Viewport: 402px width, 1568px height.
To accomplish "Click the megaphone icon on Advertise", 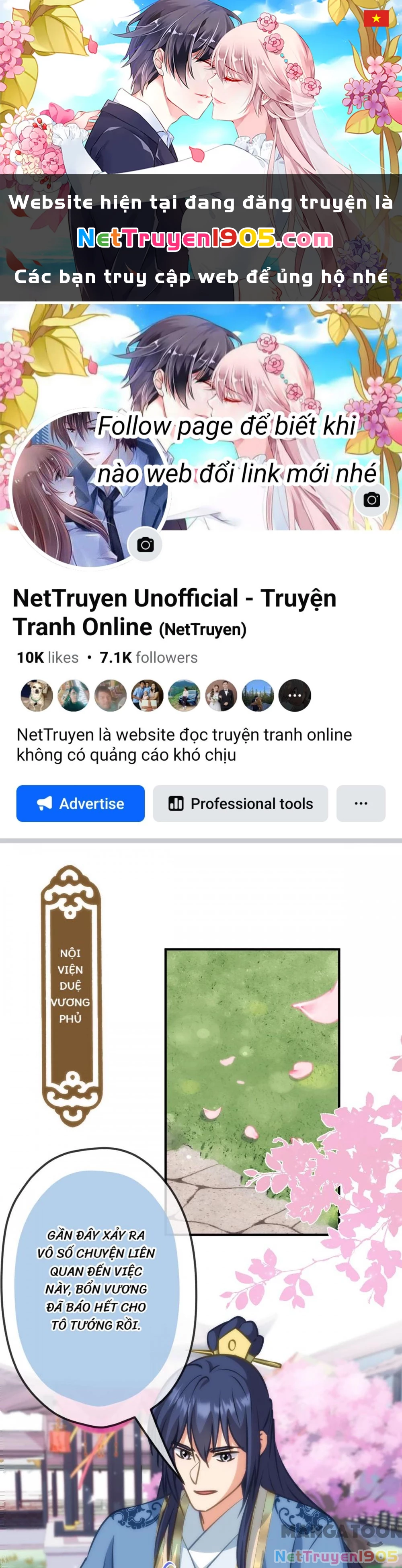I will [45, 803].
